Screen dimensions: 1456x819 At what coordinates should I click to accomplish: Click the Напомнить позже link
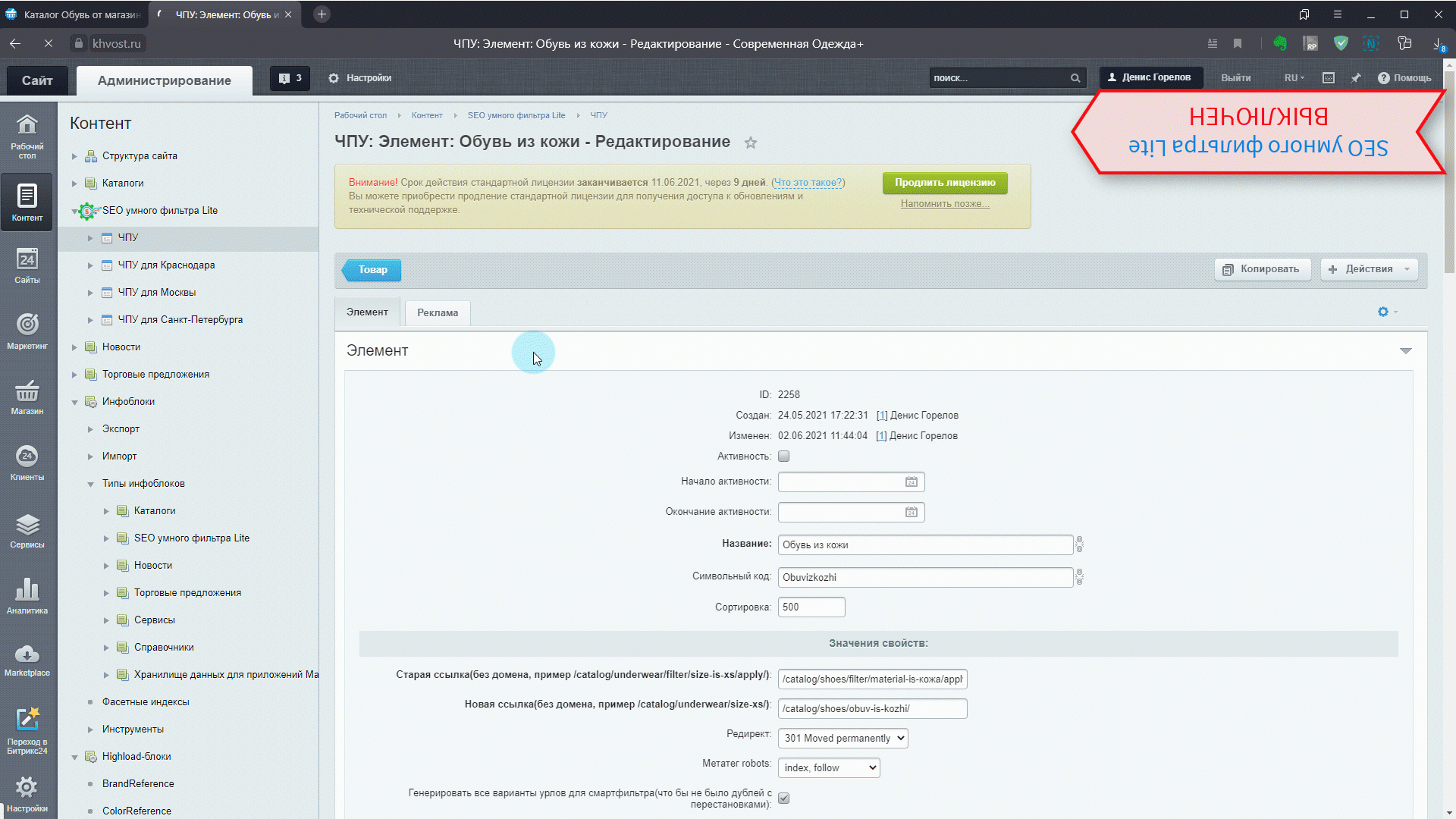point(944,203)
